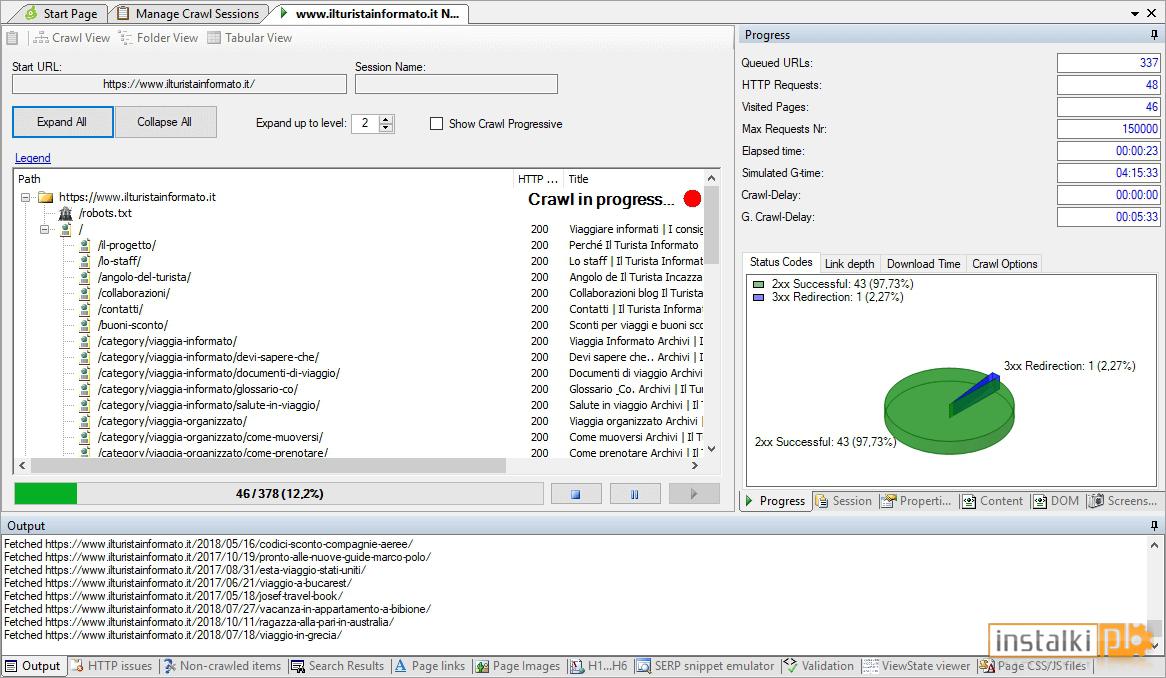Open the Page Images tab
This screenshot has height=678, width=1166.
pos(518,666)
